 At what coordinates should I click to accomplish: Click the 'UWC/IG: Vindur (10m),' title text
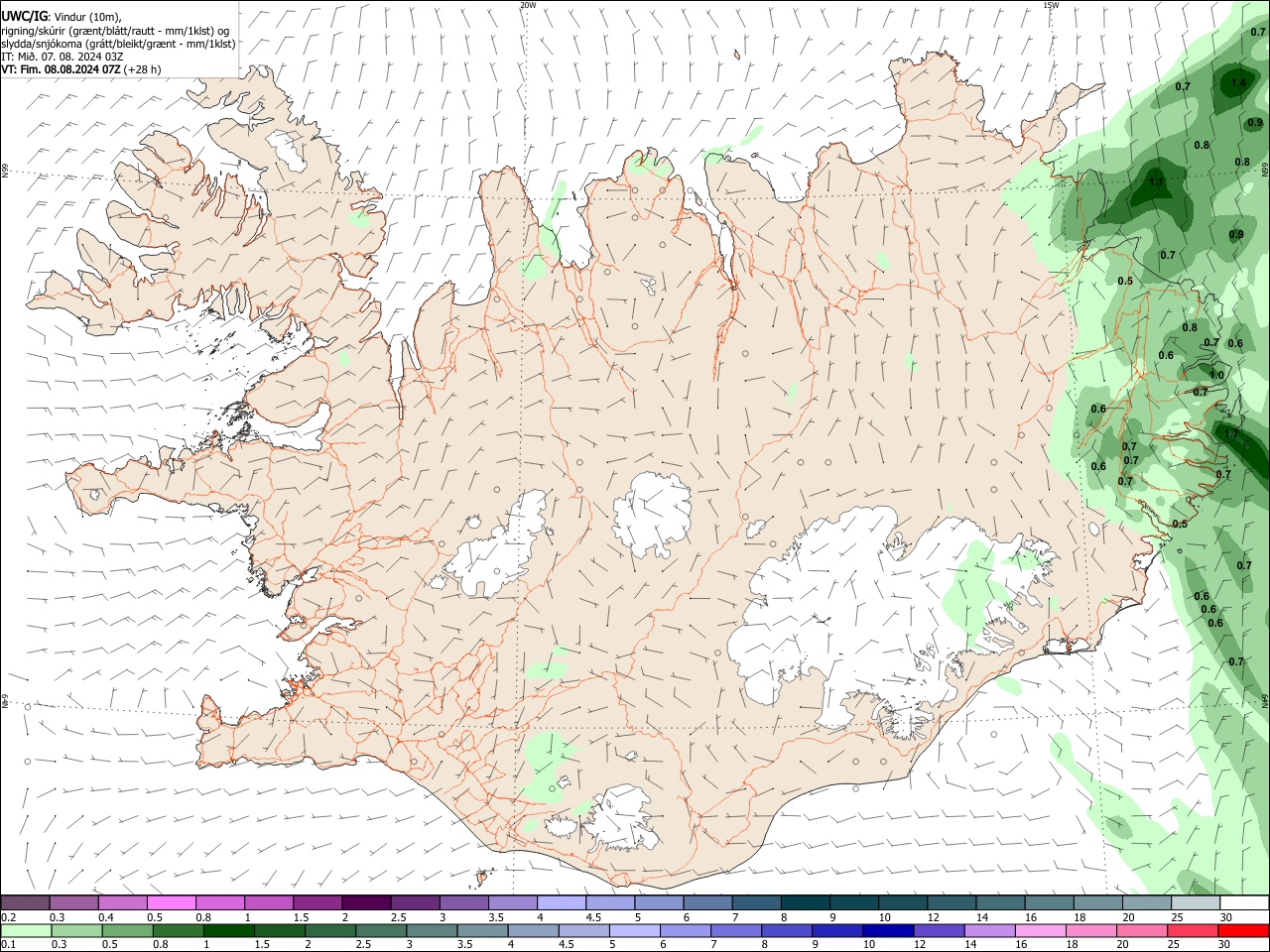61,16
